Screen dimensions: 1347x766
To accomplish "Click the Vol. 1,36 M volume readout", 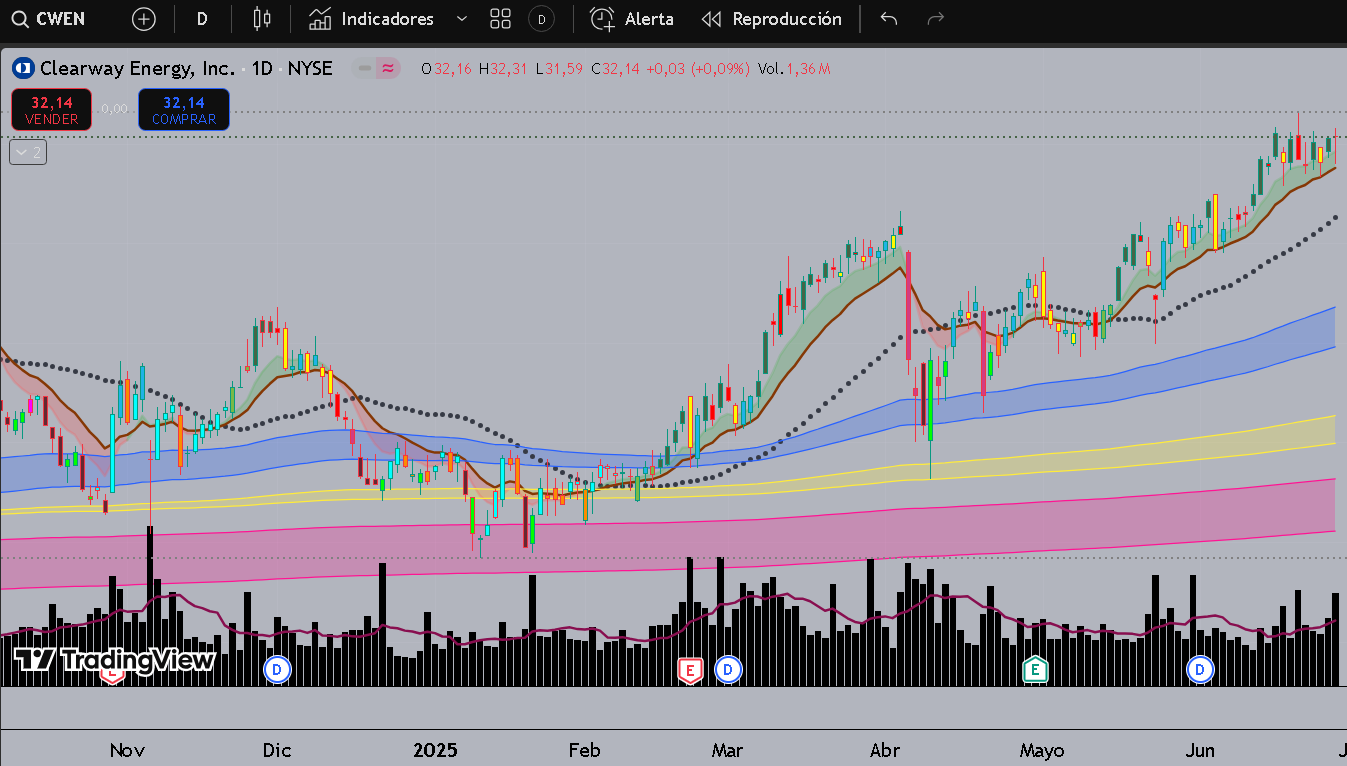I will tap(794, 69).
